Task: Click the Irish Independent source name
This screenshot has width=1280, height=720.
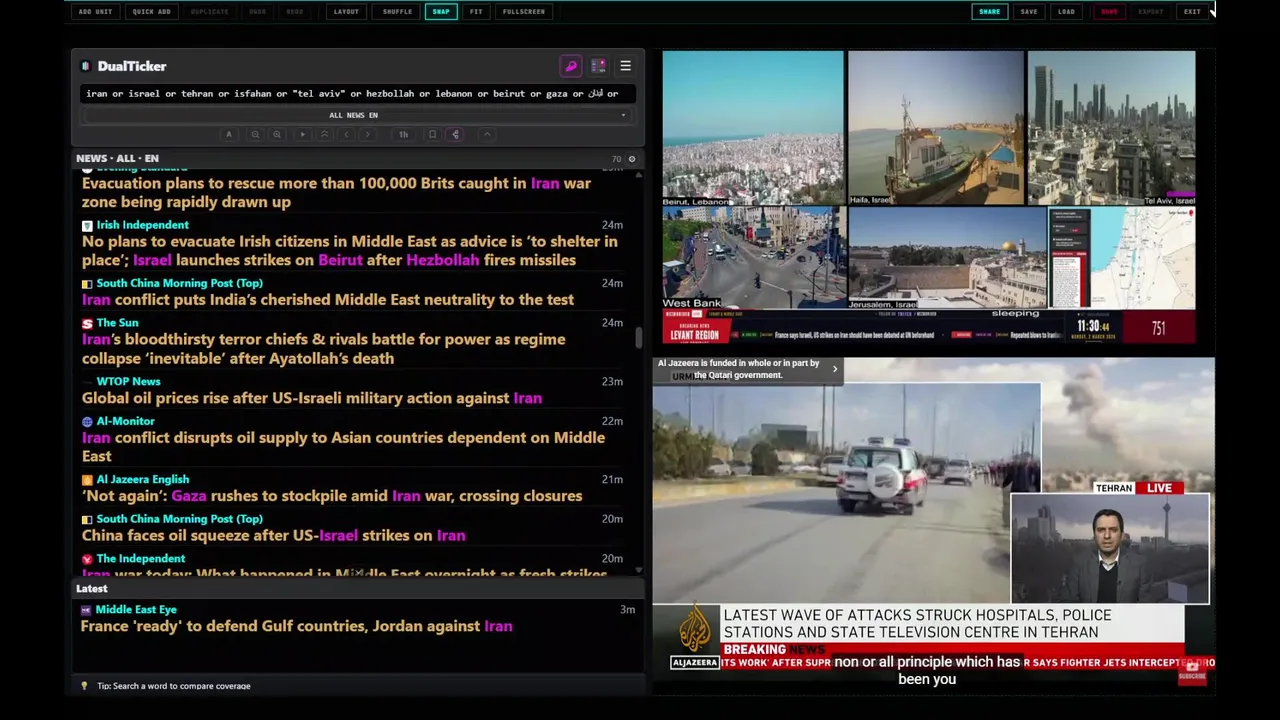Action: [x=142, y=225]
